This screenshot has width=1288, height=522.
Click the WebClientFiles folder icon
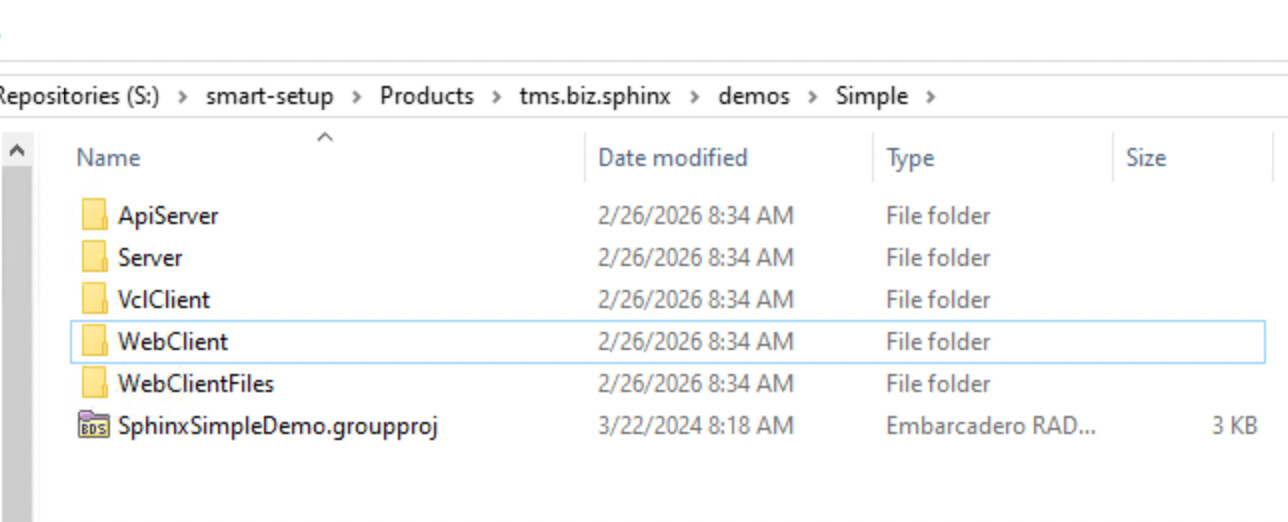tap(95, 383)
